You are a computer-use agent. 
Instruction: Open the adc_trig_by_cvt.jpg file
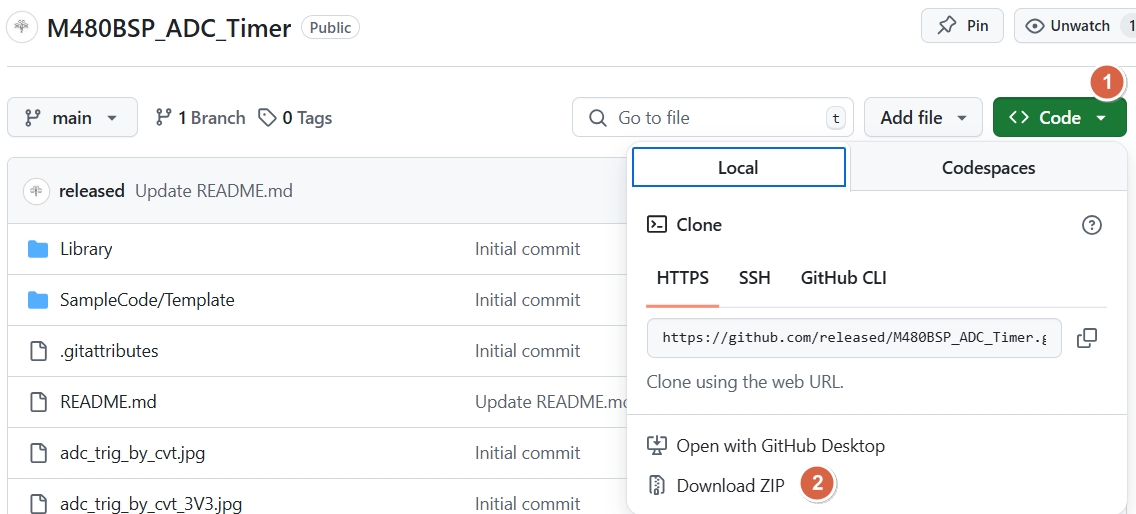[133, 453]
